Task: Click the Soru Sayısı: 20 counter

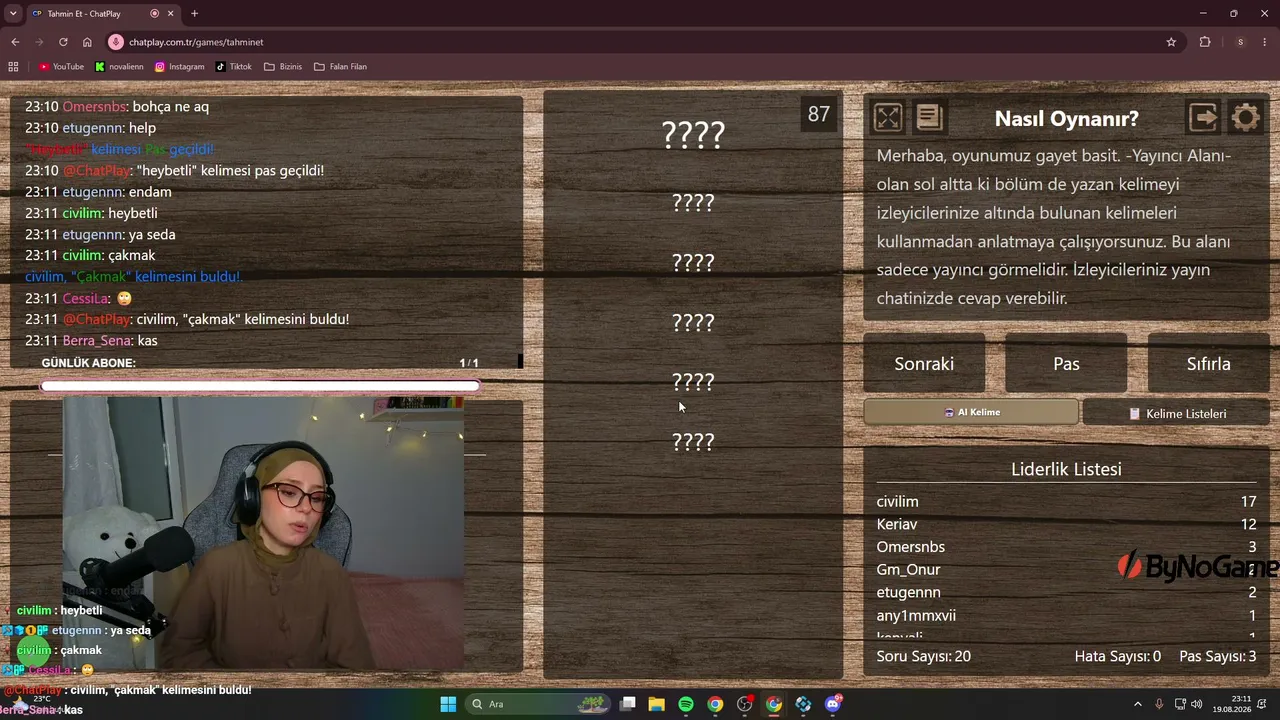Action: click(923, 657)
